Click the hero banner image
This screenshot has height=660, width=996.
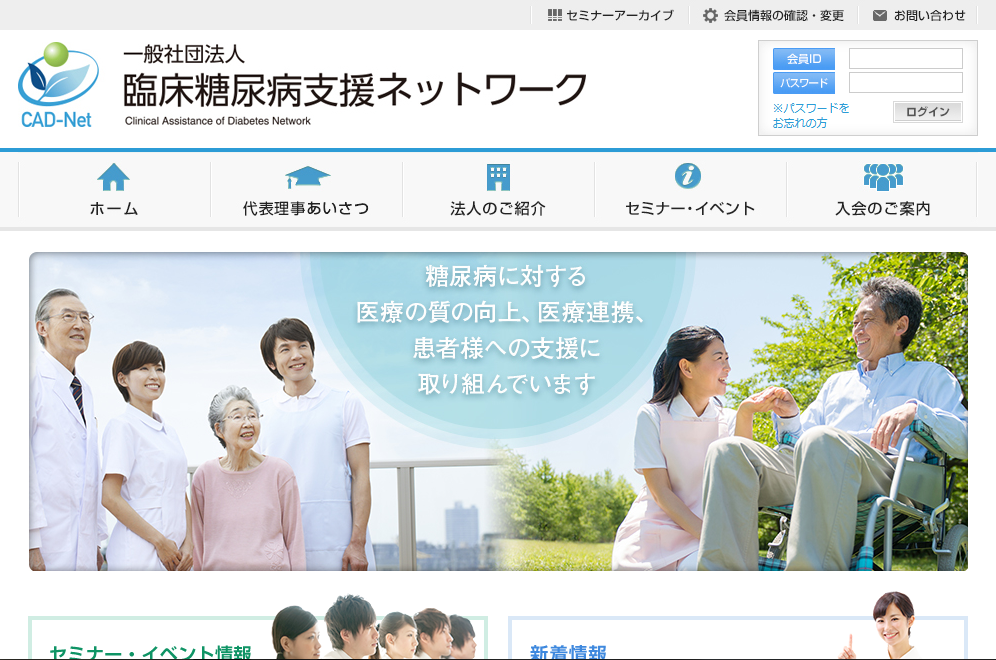click(498, 411)
